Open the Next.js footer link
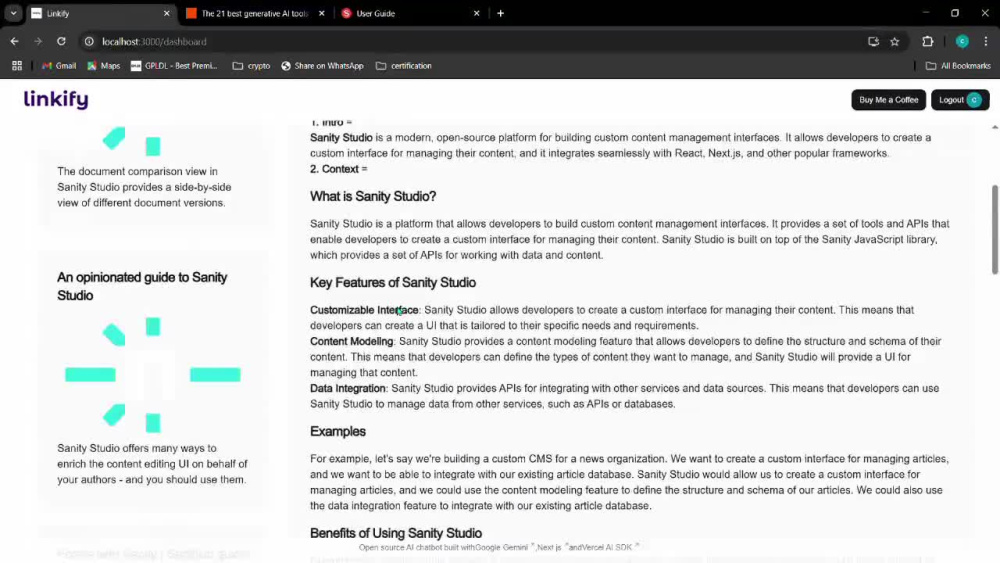This screenshot has height=563, width=1000. click(x=551, y=547)
